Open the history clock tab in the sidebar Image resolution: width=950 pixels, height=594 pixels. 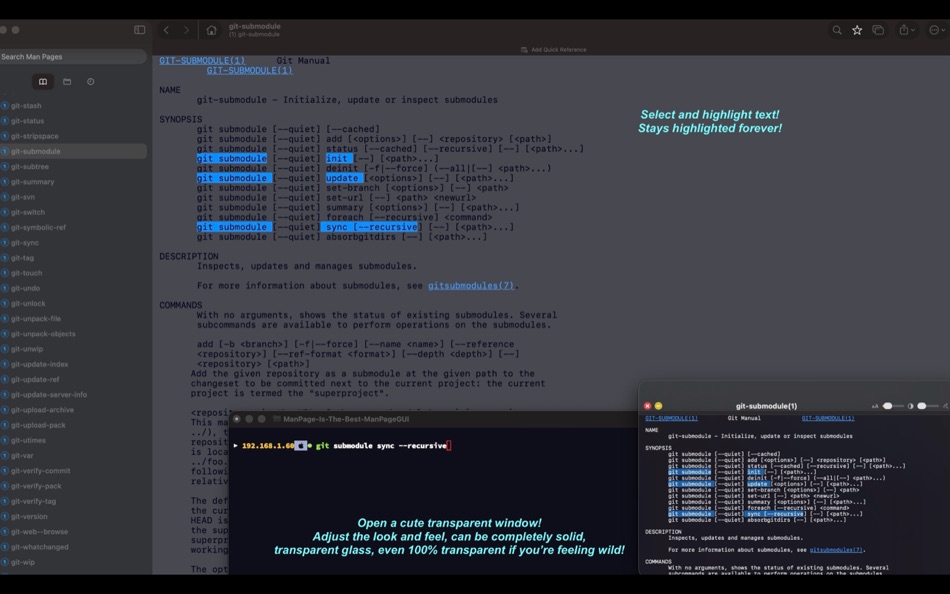tap(90, 81)
